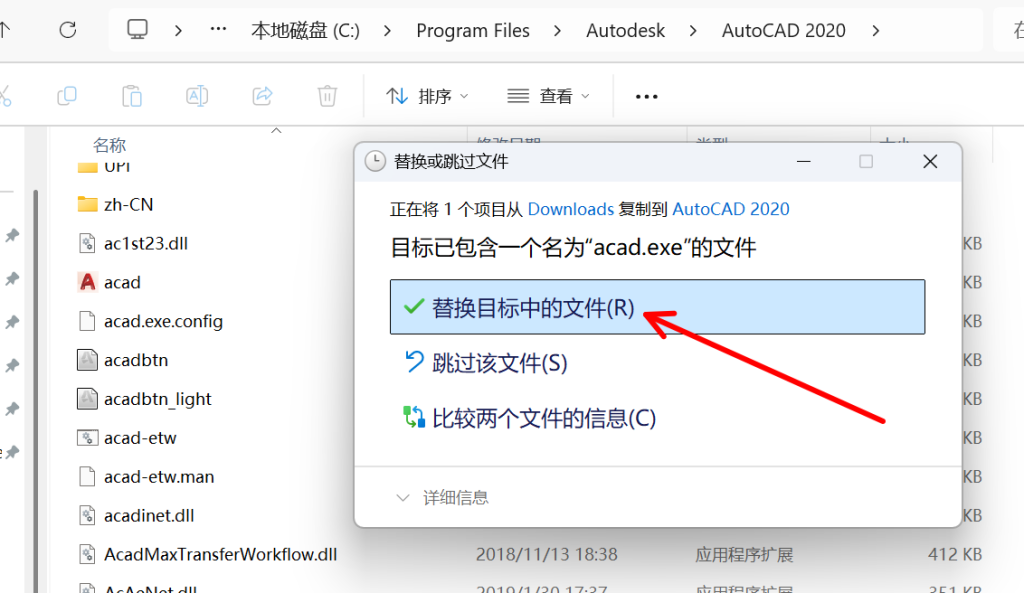Navigate to Program Files breadcrumb

tap(473, 30)
